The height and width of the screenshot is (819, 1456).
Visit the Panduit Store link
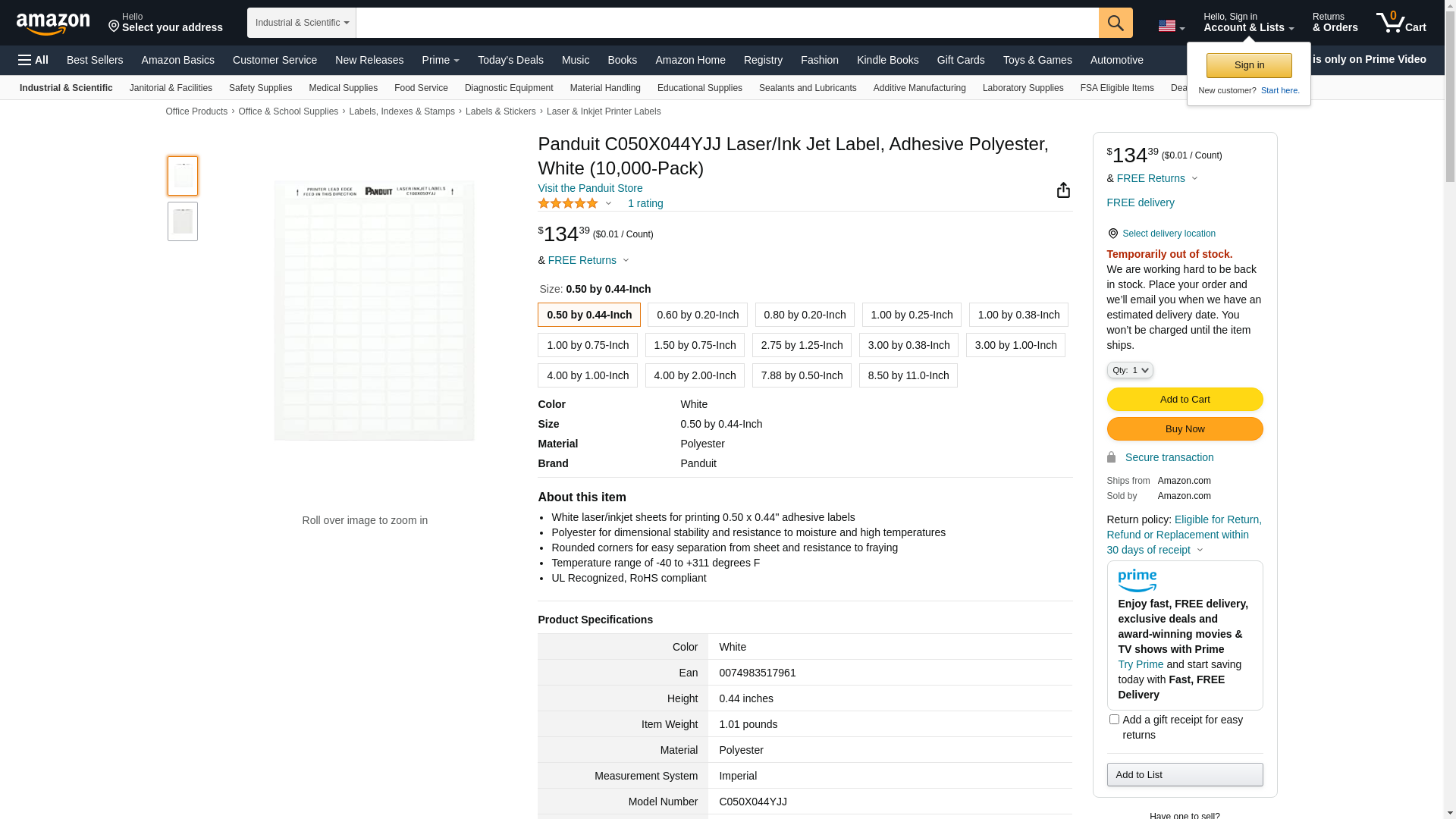click(x=590, y=188)
